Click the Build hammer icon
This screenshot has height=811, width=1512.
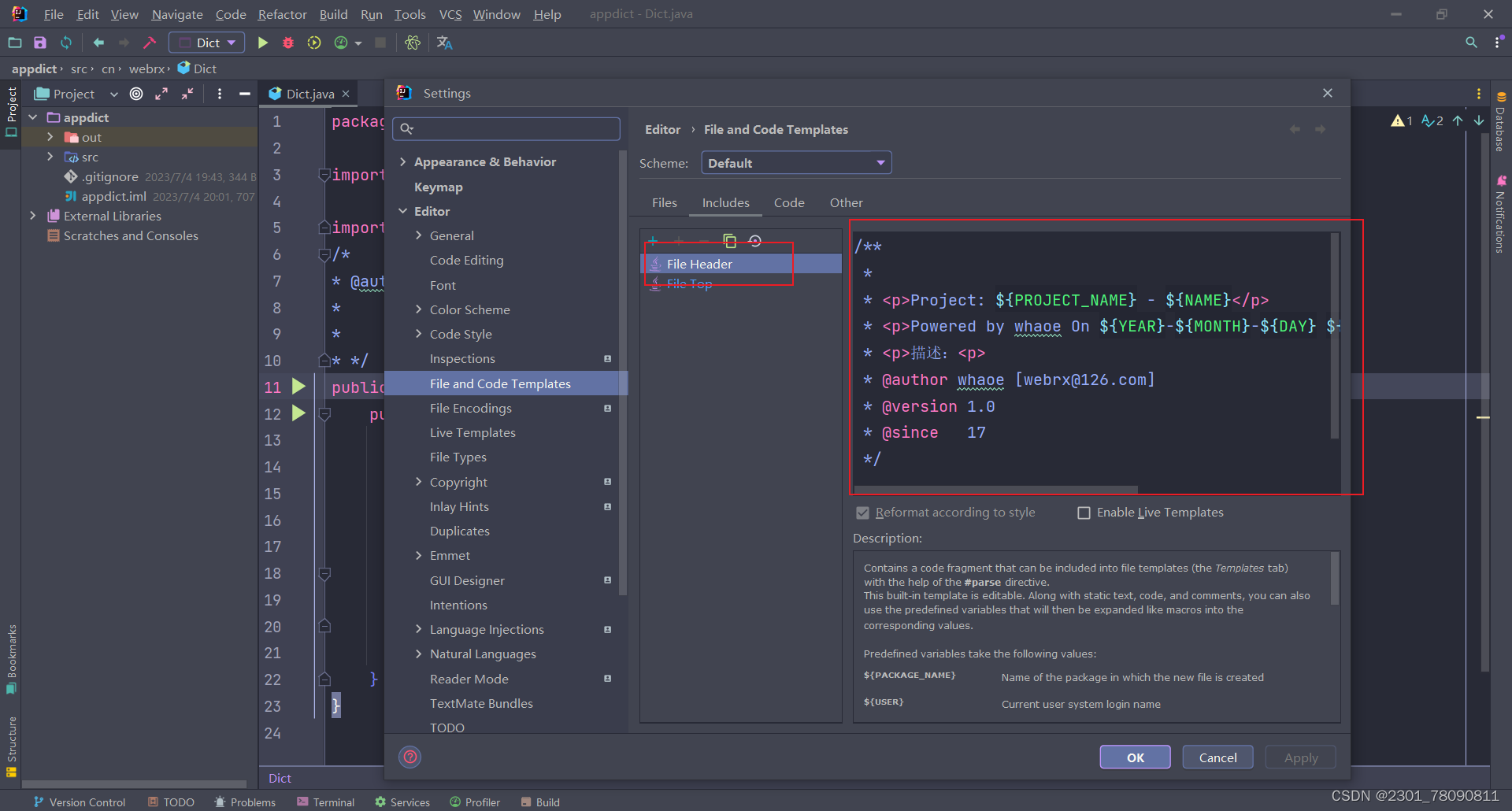tap(150, 43)
